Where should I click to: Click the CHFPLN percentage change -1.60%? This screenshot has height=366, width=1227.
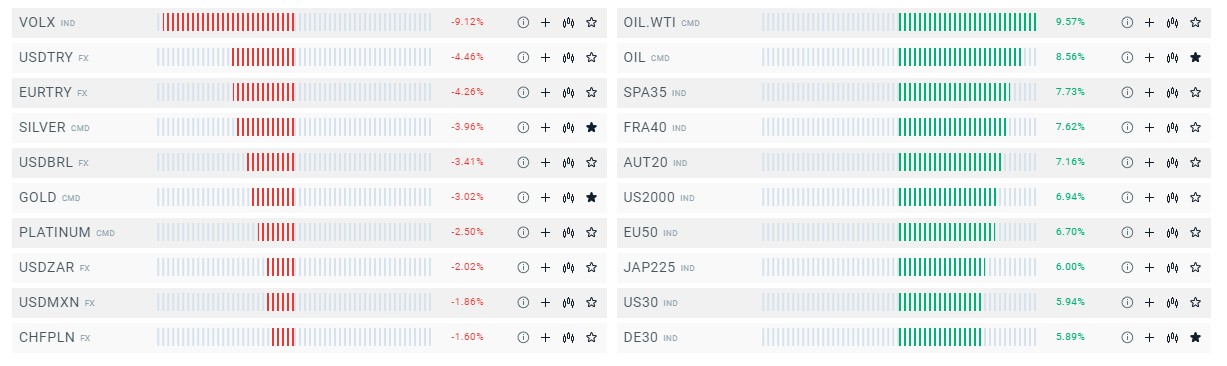pyautogui.click(x=467, y=337)
